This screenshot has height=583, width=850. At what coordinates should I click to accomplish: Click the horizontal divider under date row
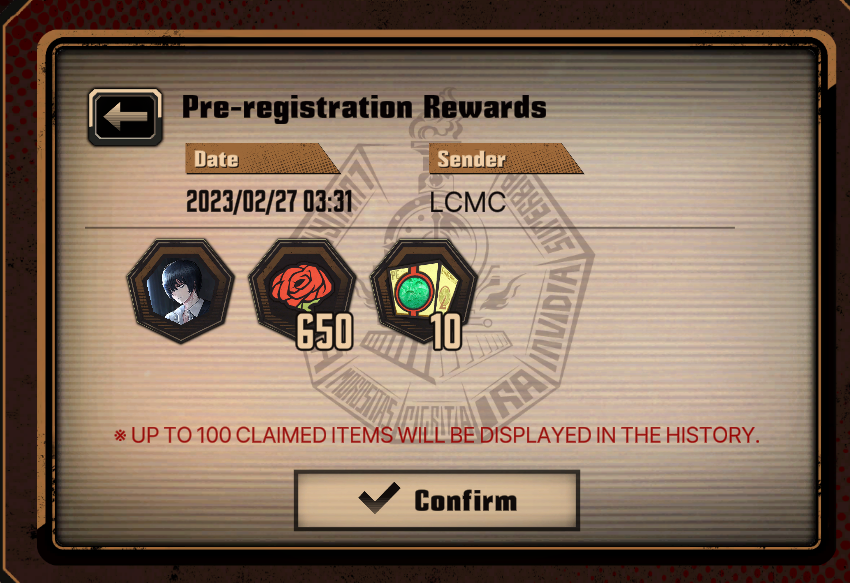point(410,228)
